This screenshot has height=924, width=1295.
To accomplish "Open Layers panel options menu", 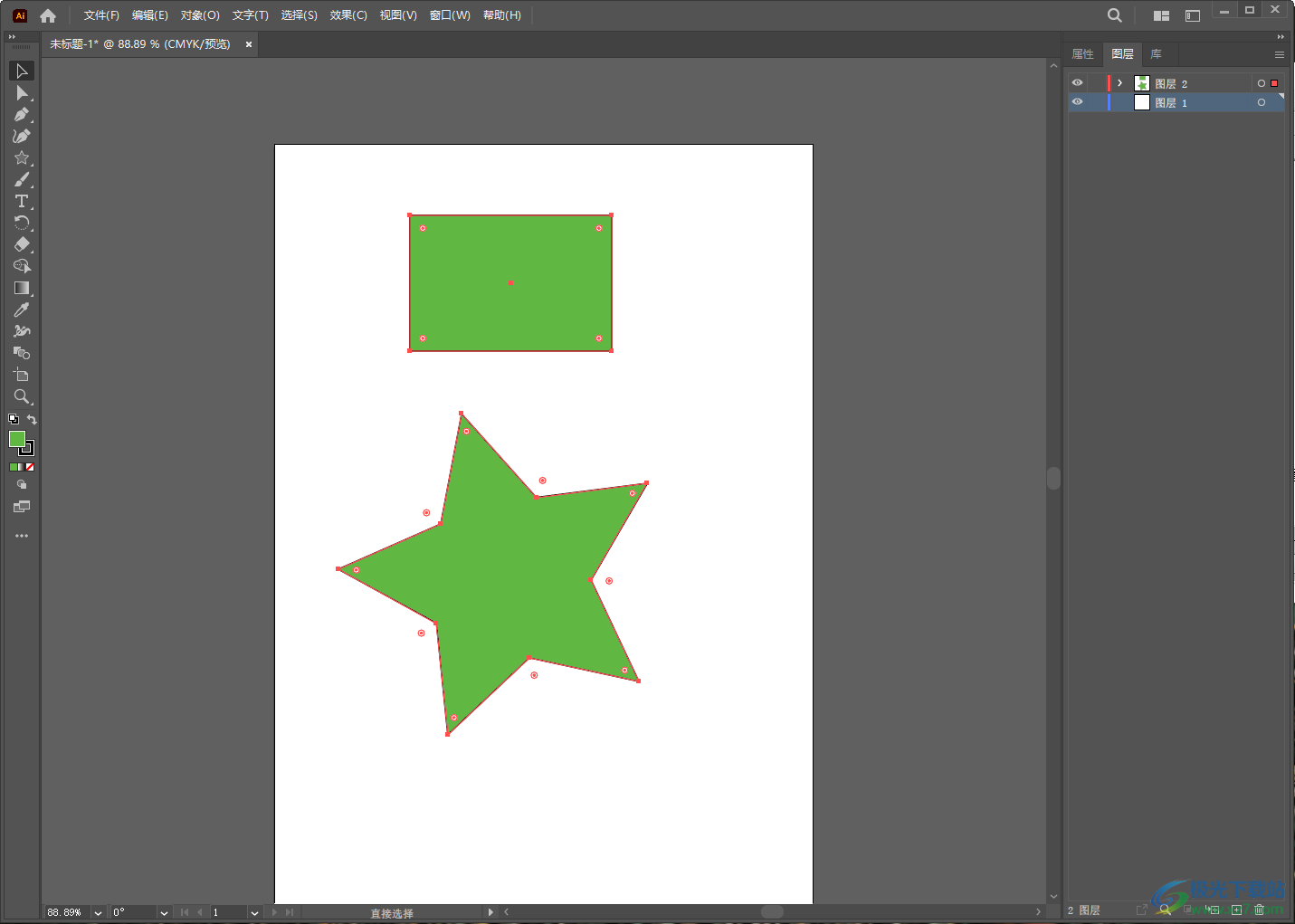I will pos(1280,54).
